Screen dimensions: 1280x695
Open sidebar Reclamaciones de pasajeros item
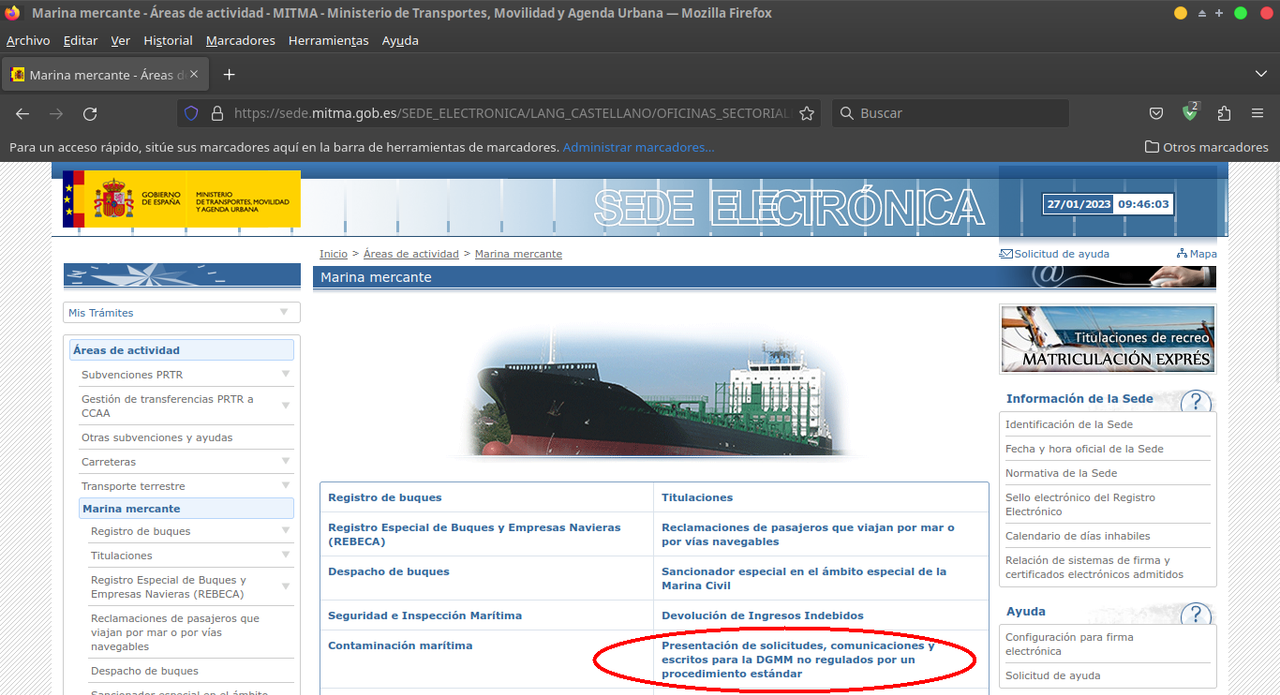point(175,632)
